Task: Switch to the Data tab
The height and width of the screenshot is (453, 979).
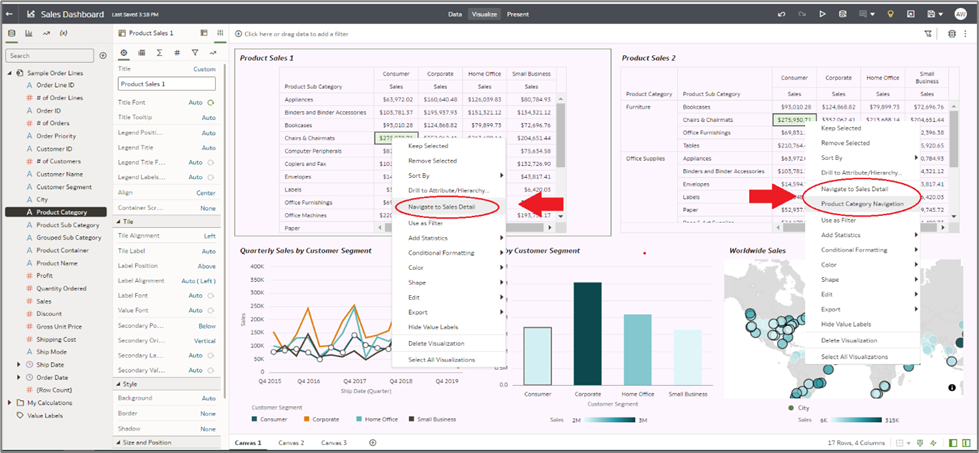Action: point(455,14)
